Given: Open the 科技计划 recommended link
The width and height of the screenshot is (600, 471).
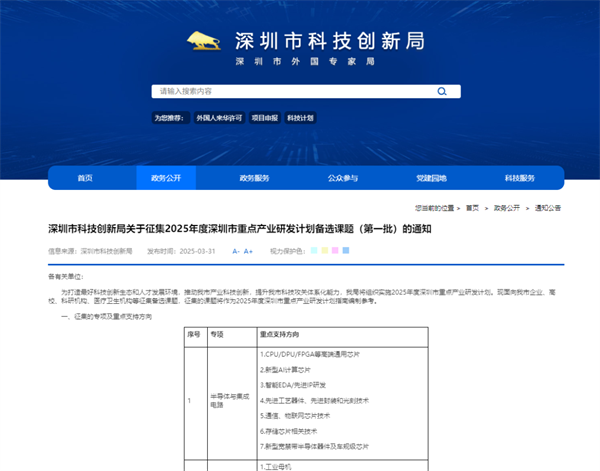Looking at the screenshot, I should (x=300, y=118).
